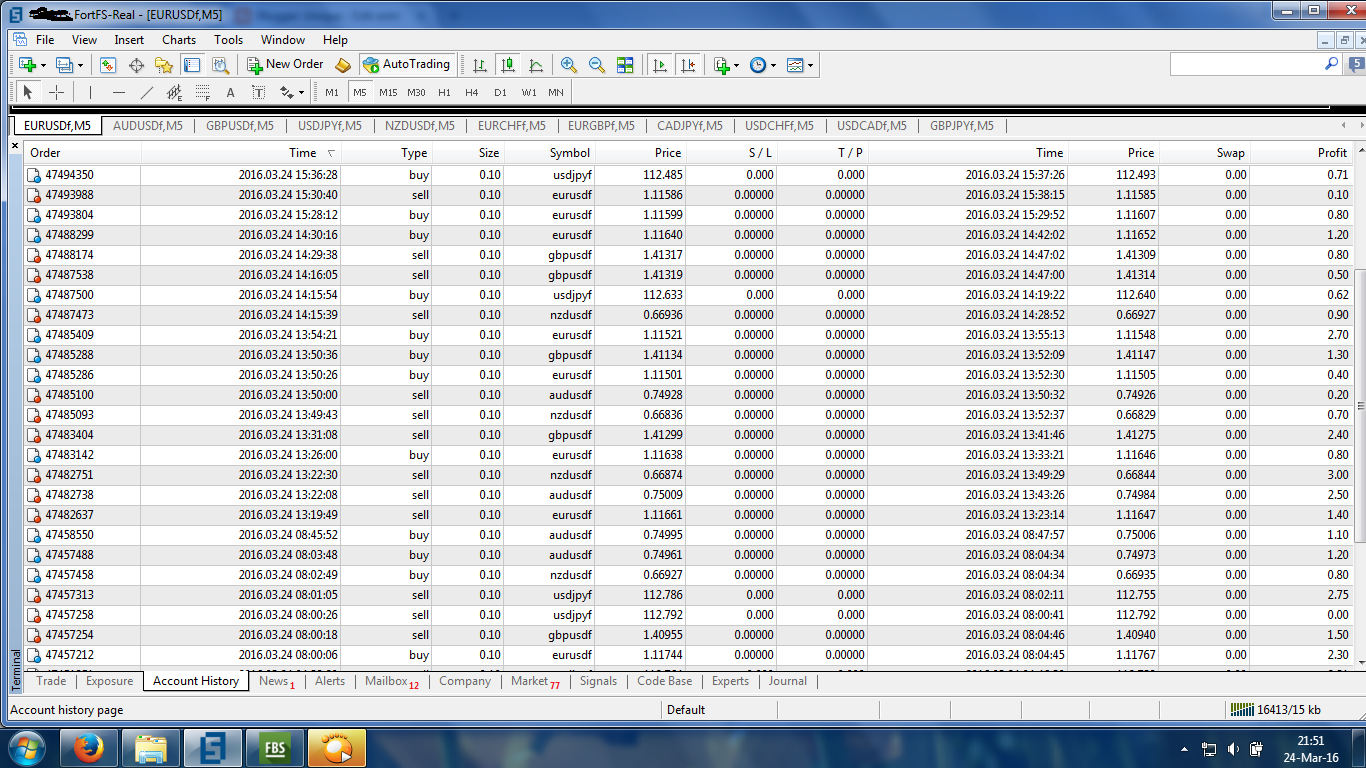Draw a horizontal line tool
Screen dimensions: 1366x768
(x=119, y=92)
